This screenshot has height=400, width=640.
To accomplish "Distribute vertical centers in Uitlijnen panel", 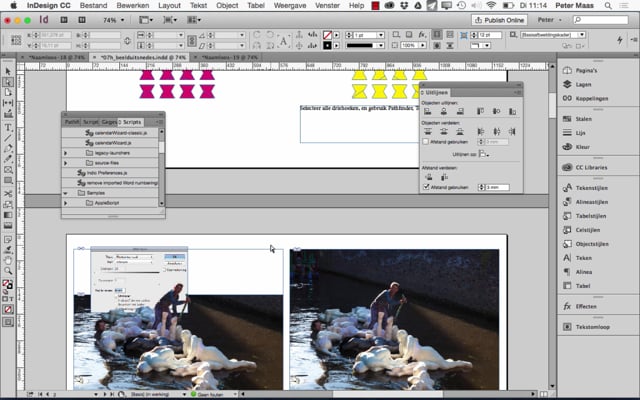I will click(444, 131).
